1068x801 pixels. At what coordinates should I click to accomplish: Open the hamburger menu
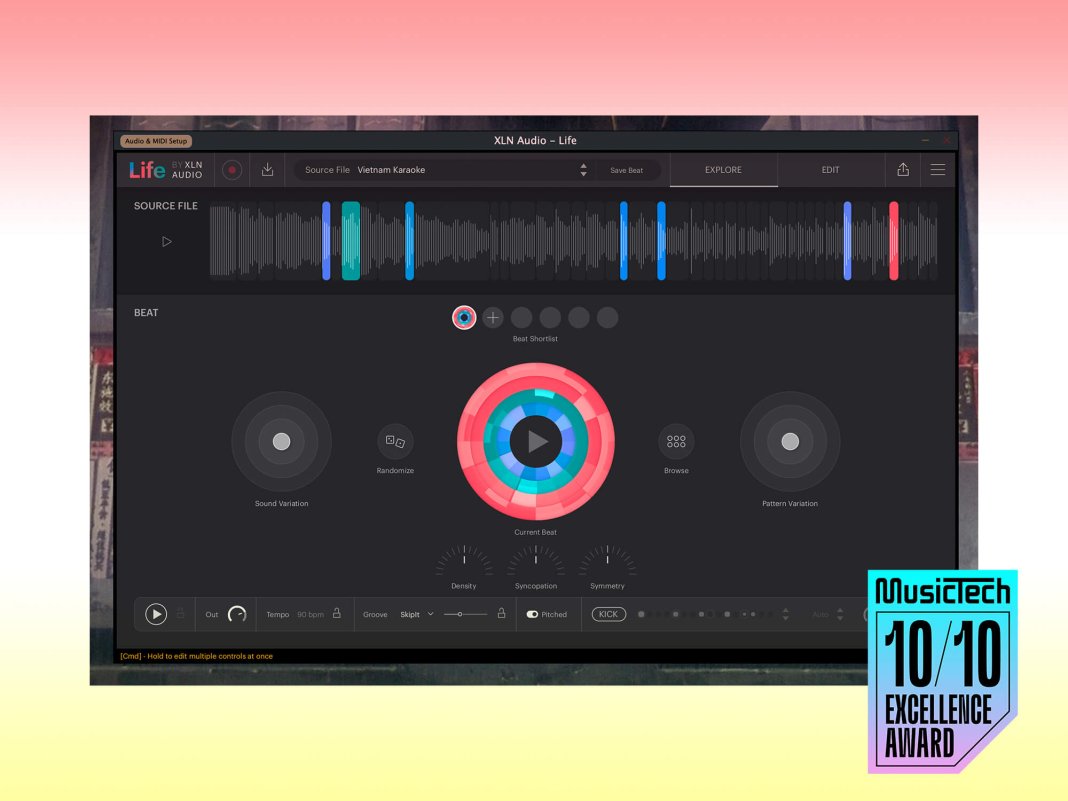pos(938,170)
